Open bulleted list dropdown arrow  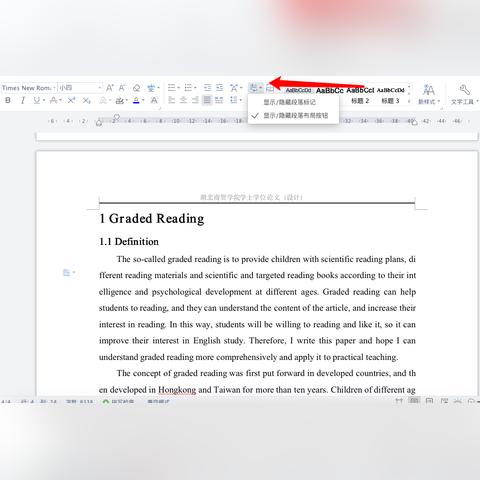[x=179, y=88]
